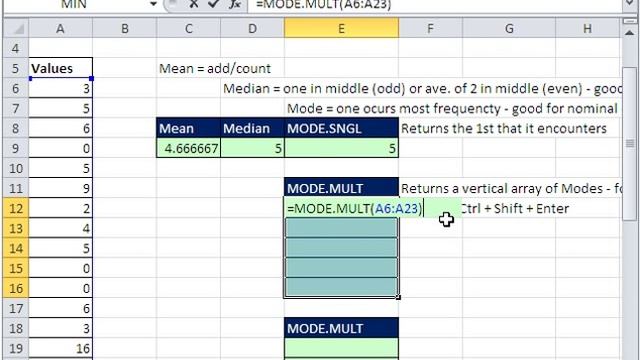Click the mean value 4.666667
Image resolution: width=640 pixels, height=360 pixels.
(x=188, y=148)
